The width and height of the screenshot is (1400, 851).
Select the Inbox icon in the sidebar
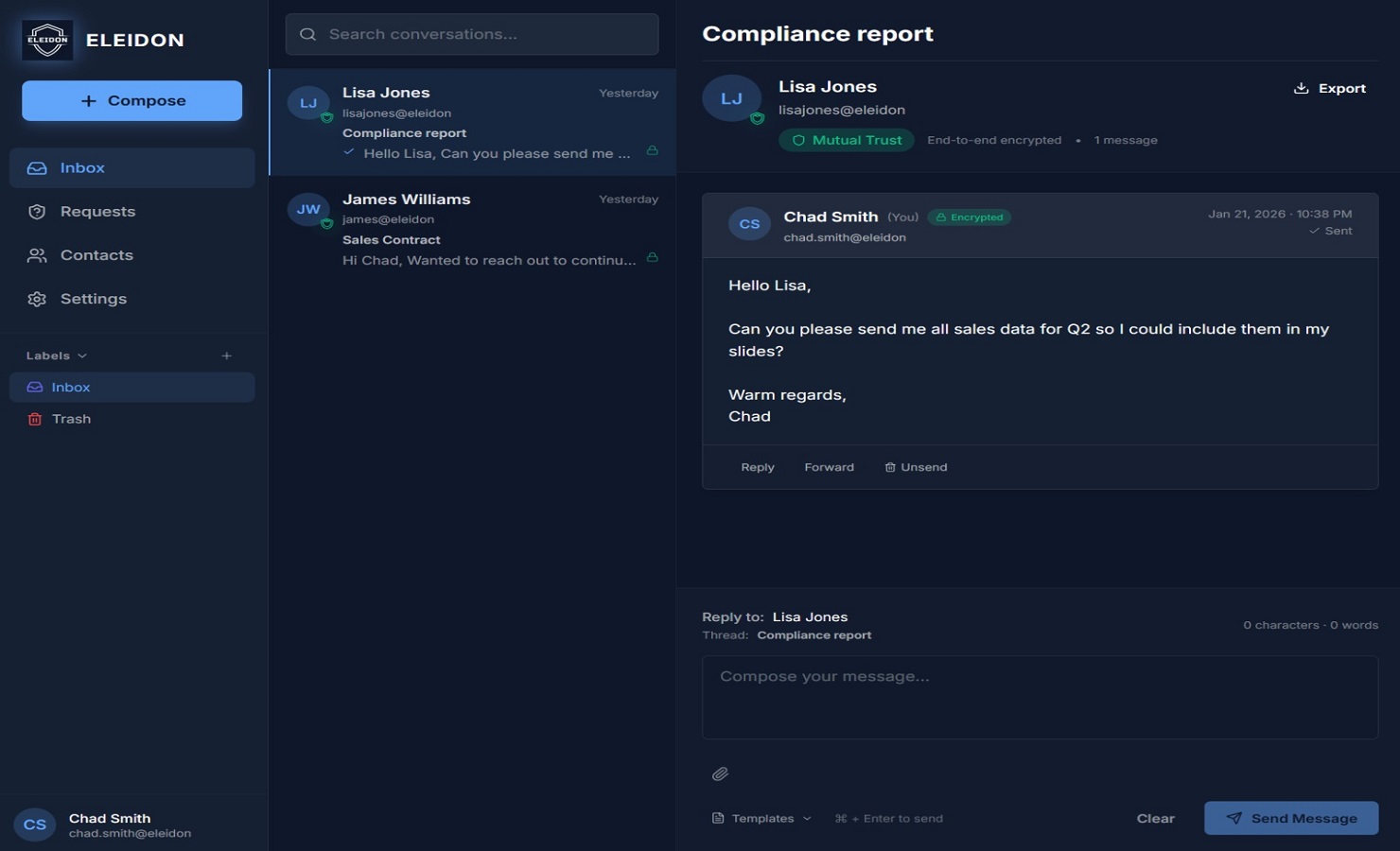click(36, 167)
